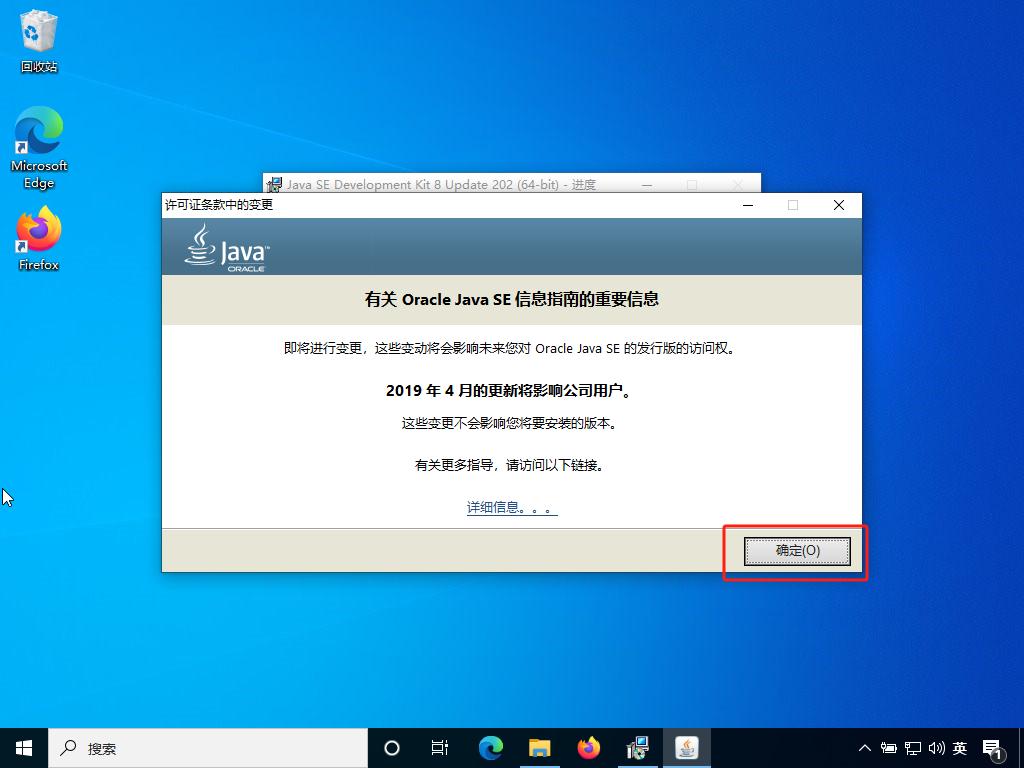Open the battery status tray icon

point(888,748)
